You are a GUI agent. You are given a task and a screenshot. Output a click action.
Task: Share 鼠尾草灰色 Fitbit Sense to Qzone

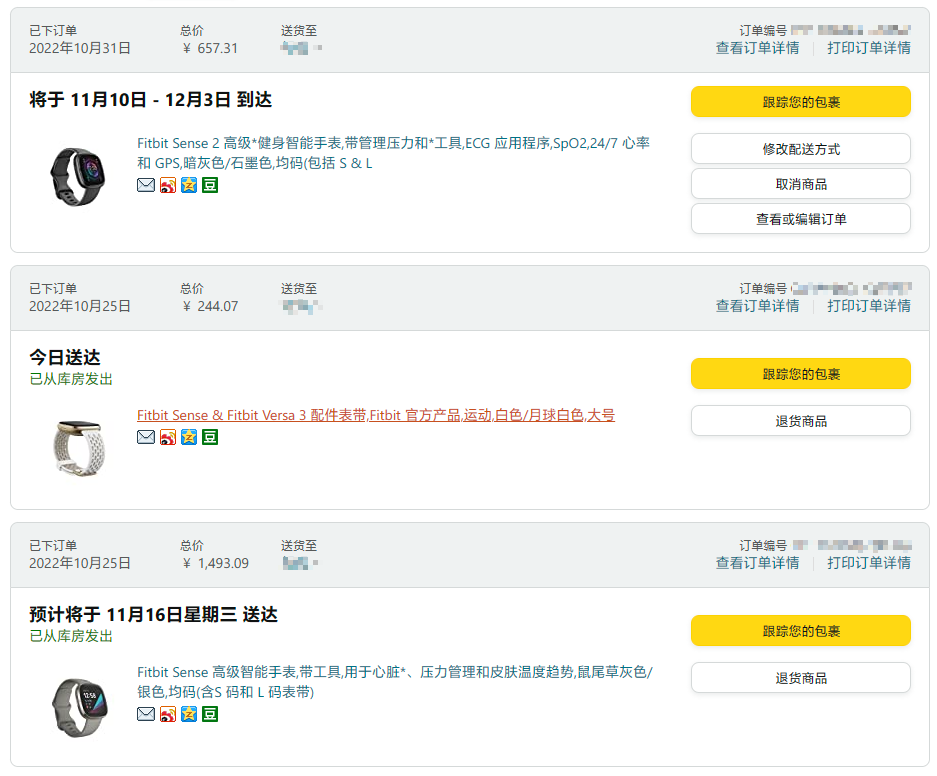[x=189, y=714]
